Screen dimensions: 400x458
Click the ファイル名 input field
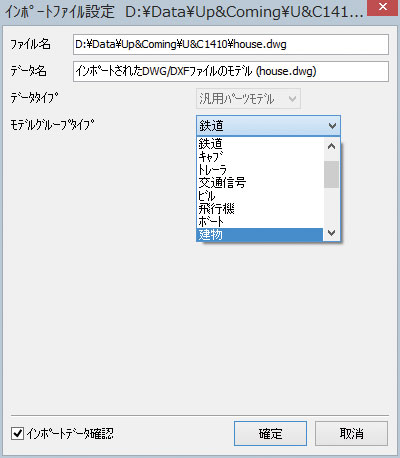click(x=231, y=44)
